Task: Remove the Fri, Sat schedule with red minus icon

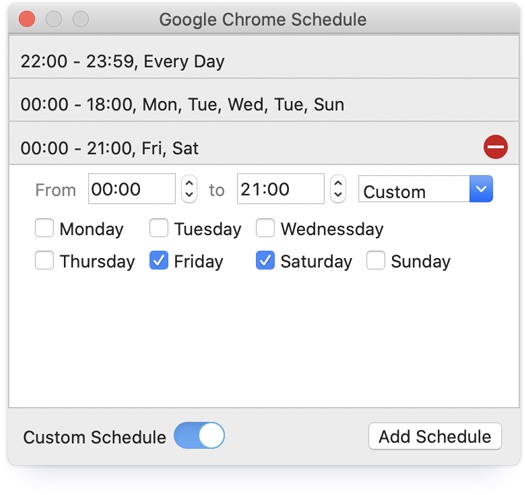Action: (496, 147)
